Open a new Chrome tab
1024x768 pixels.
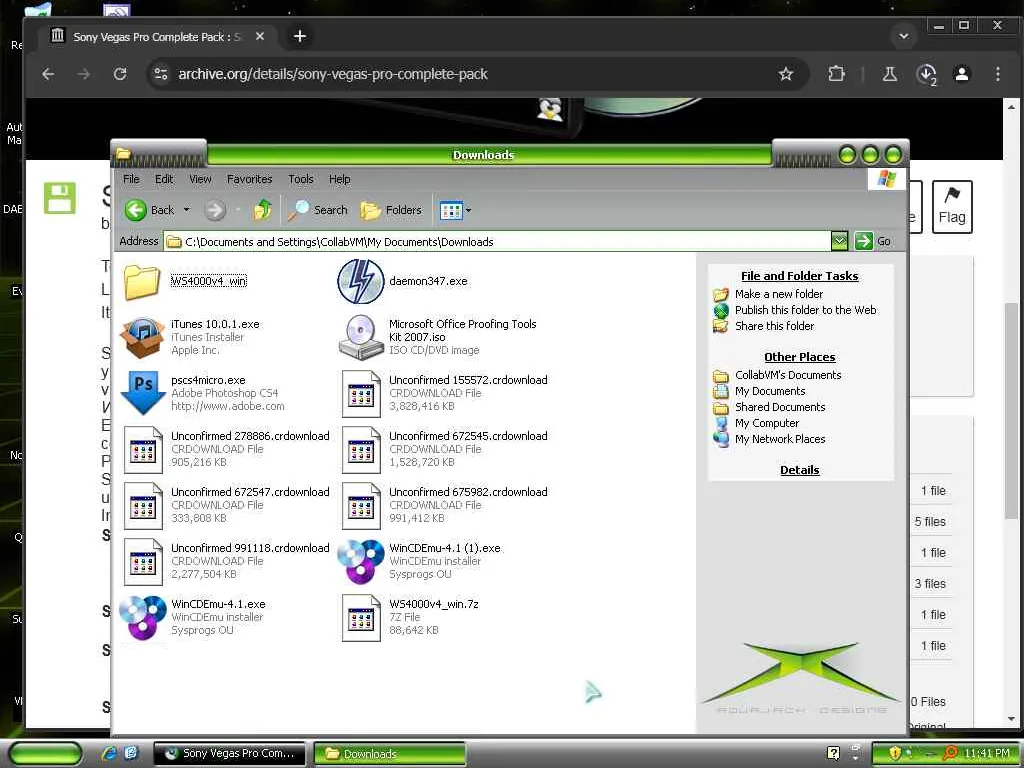point(300,36)
